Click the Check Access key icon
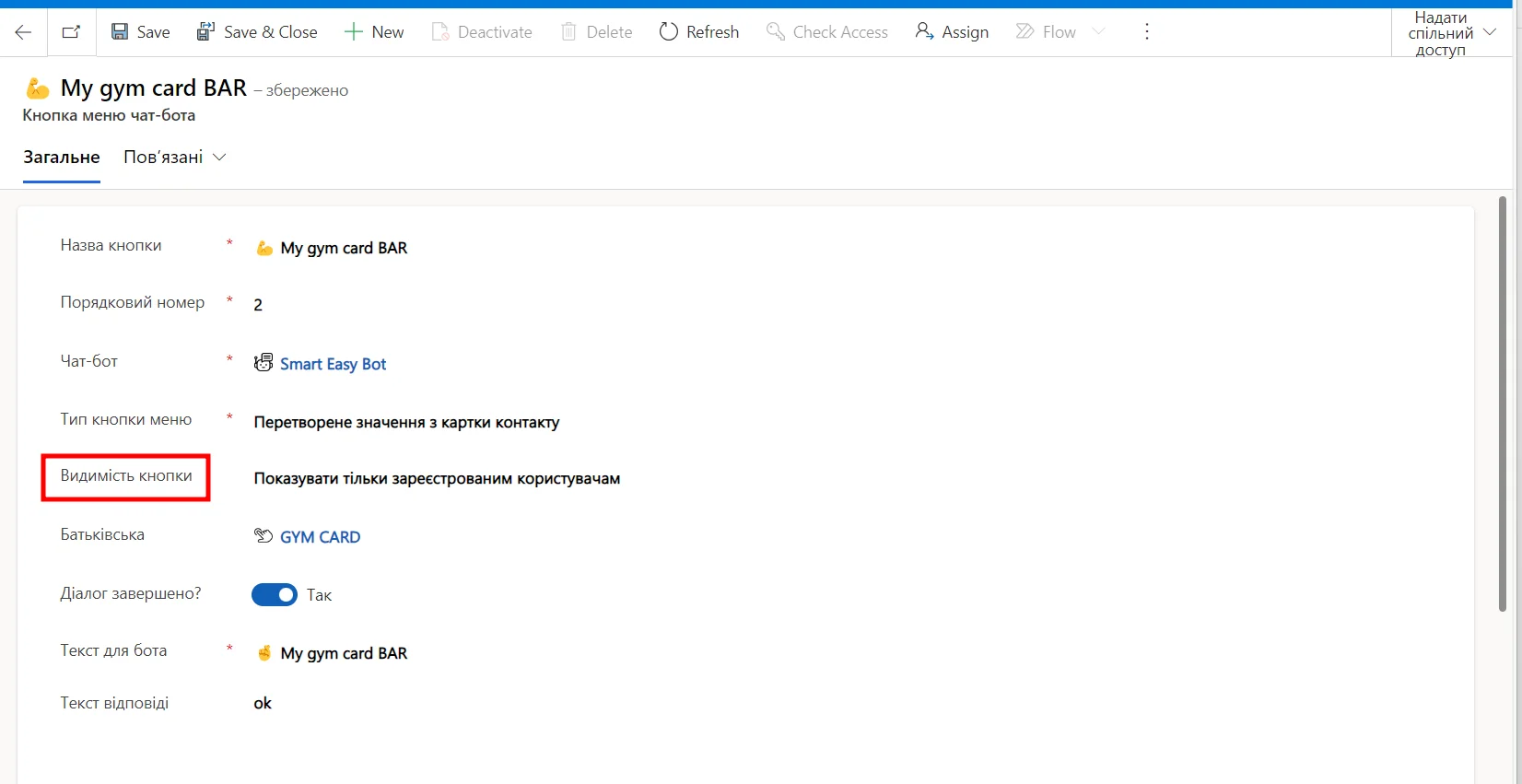This screenshot has height=784, width=1522. pos(776,32)
